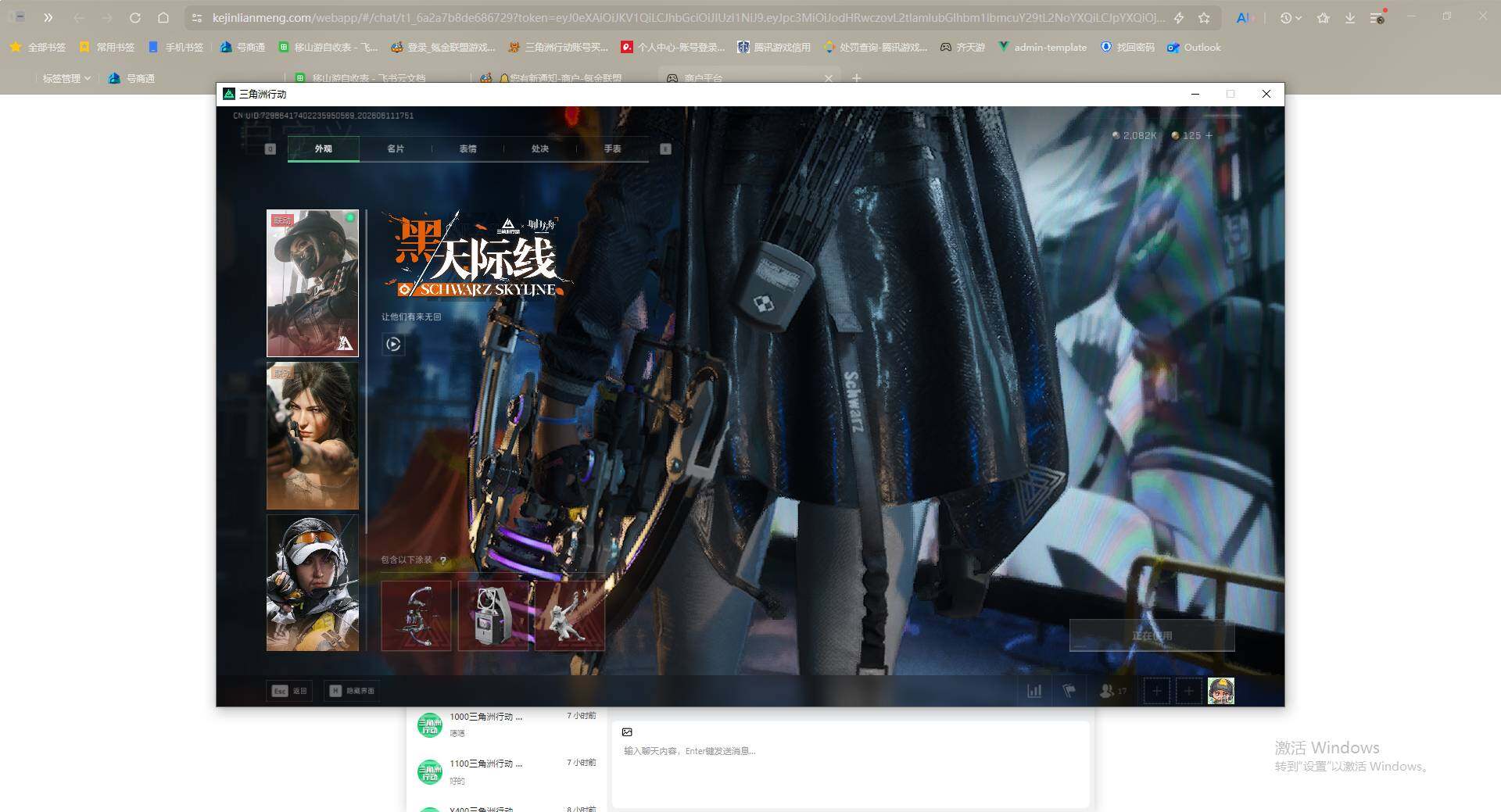Select the masked operator skin thumbnail
This screenshot has height=812, width=1501.
313,283
